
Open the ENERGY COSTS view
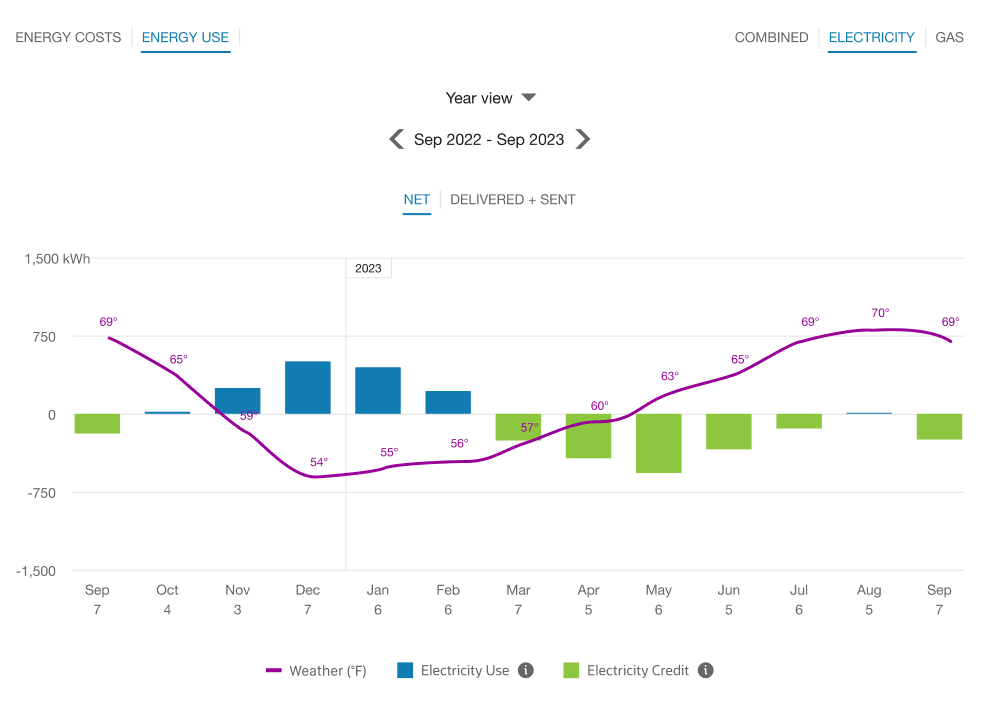pos(67,37)
